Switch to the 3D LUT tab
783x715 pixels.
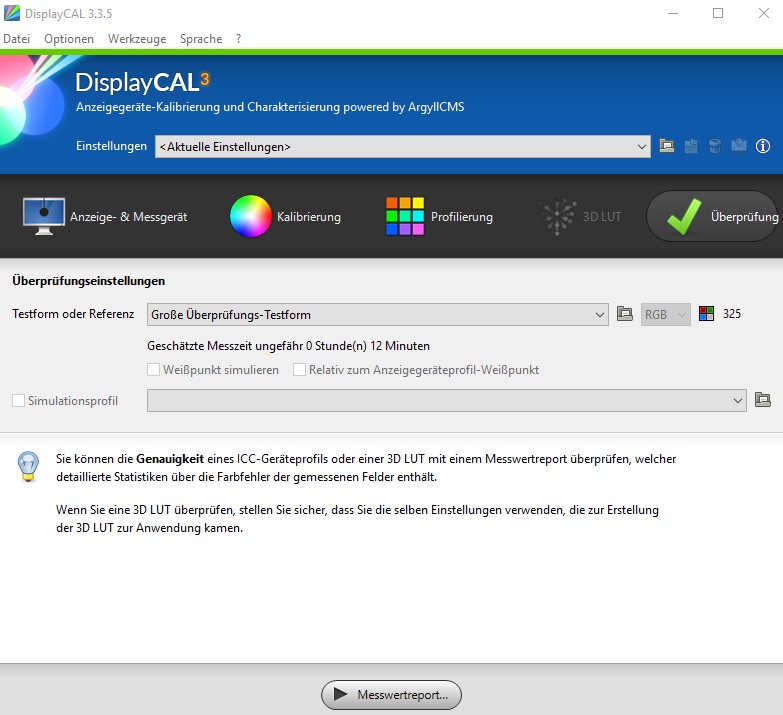coord(580,217)
